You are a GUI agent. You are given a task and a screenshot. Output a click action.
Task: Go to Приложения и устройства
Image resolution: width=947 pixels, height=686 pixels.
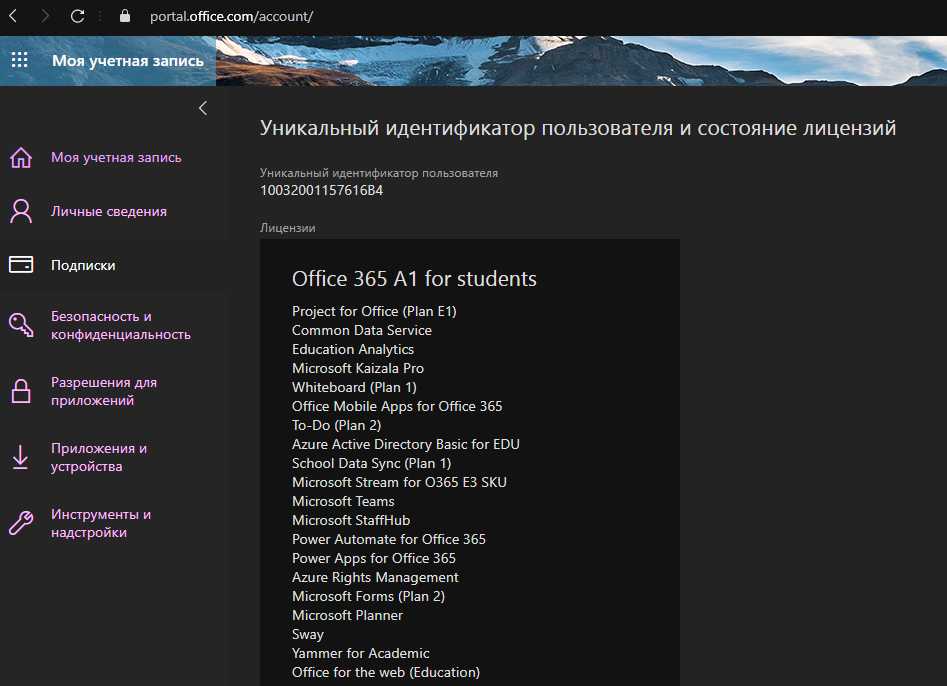98,457
